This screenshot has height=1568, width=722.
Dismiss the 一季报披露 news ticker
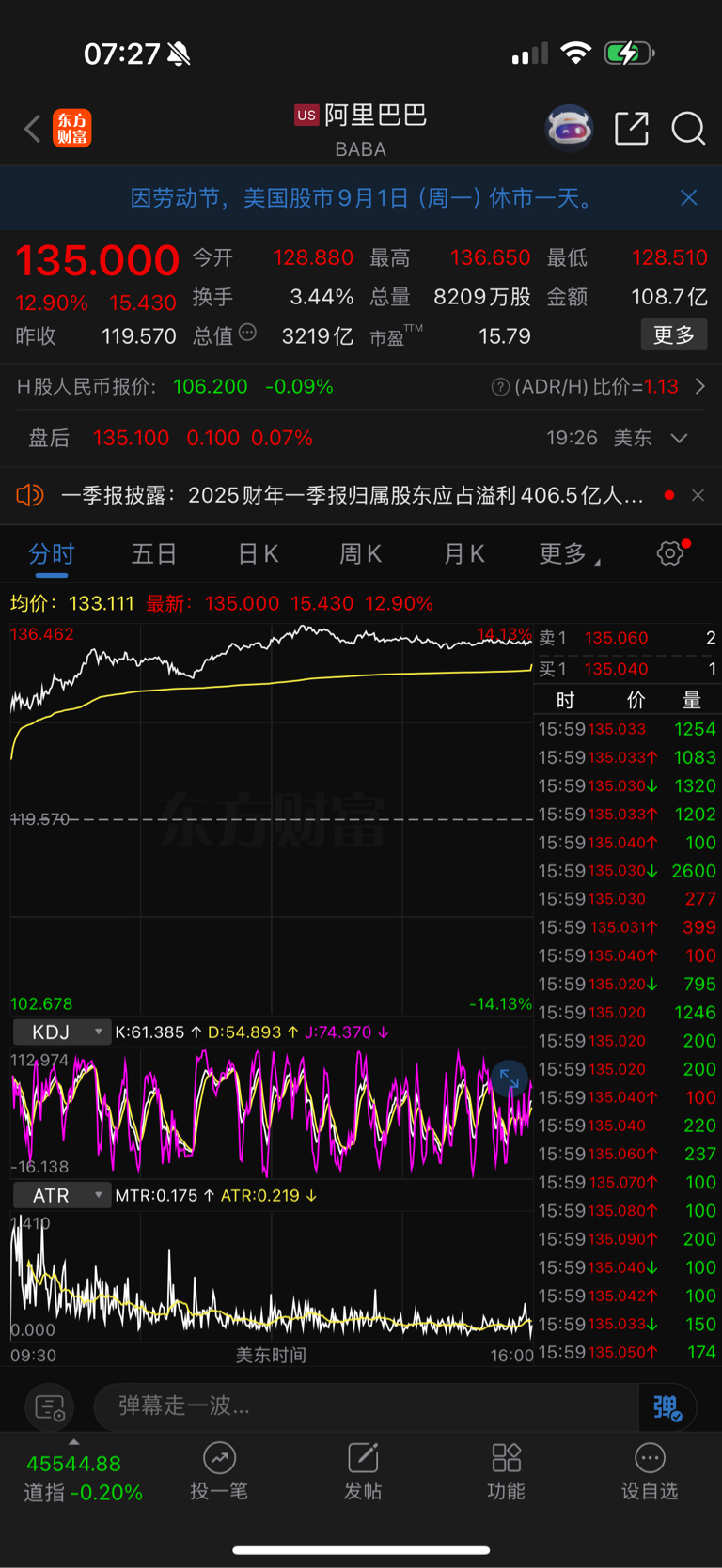click(698, 495)
